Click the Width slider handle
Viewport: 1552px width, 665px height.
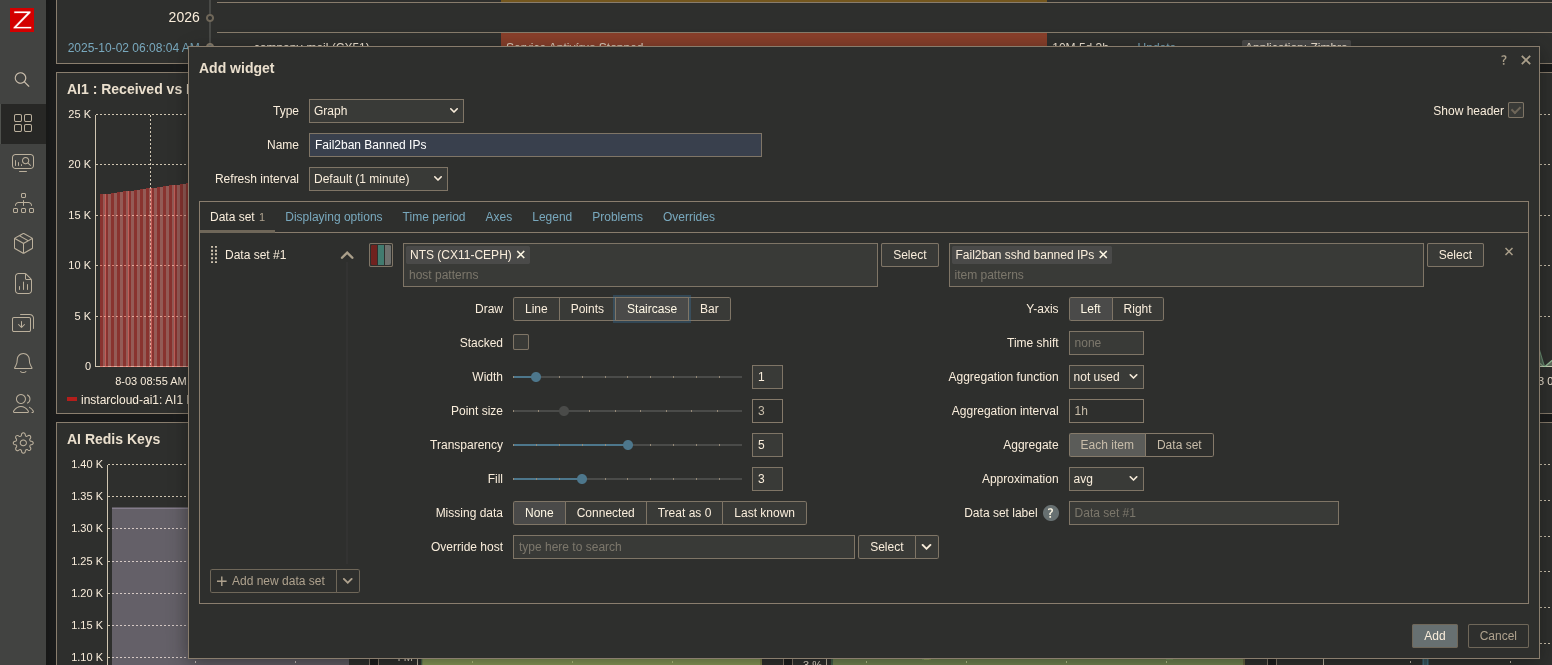(536, 377)
